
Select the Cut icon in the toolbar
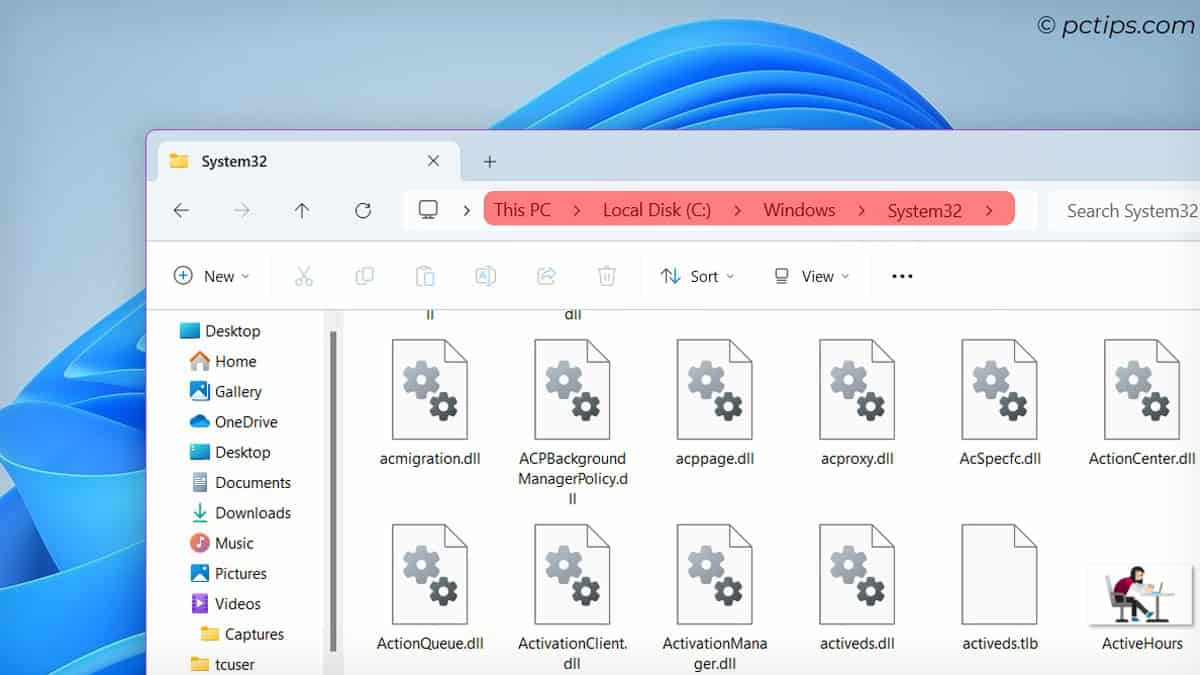click(304, 276)
